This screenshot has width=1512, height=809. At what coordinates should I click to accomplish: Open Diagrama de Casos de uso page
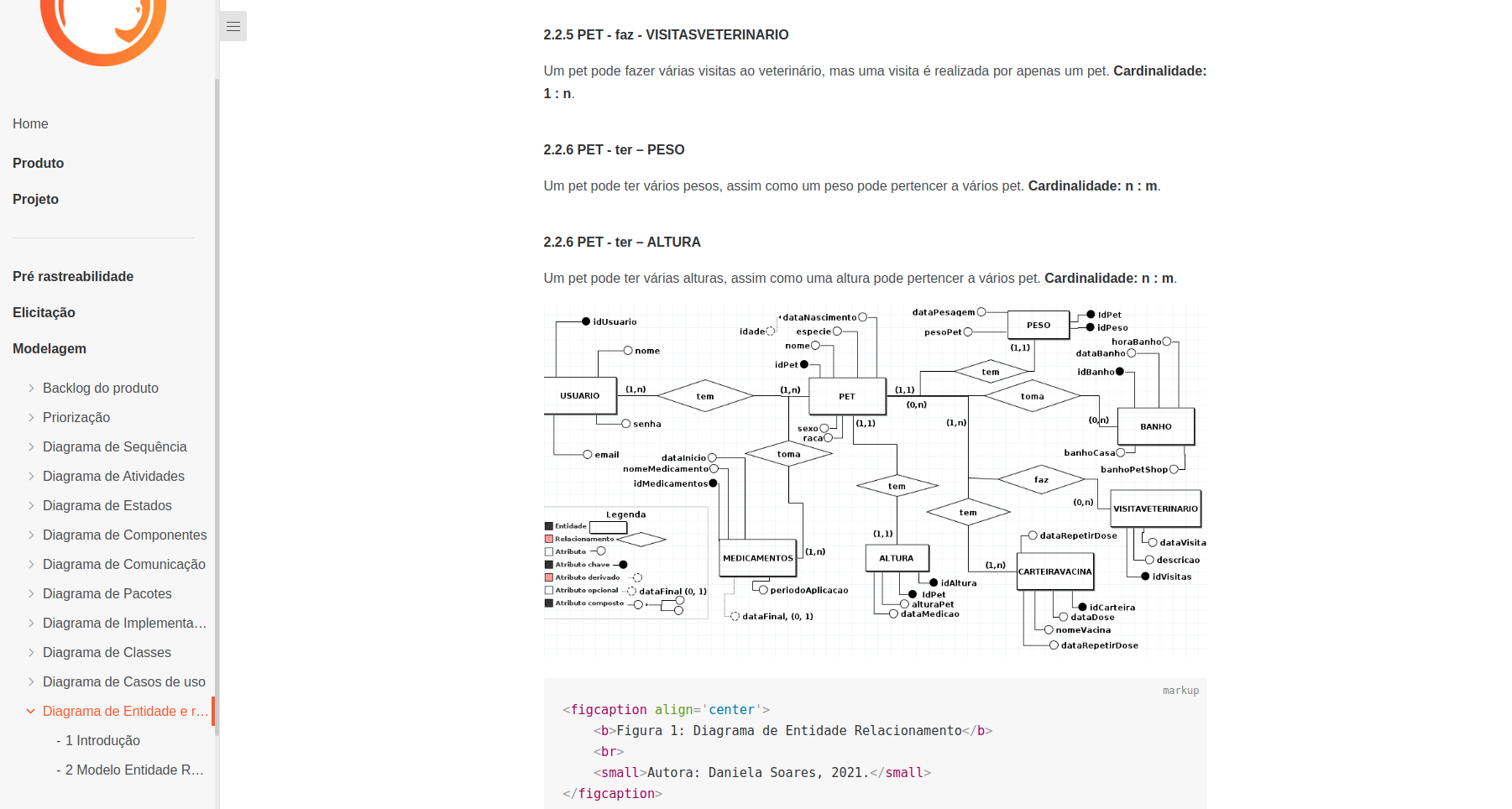point(124,681)
